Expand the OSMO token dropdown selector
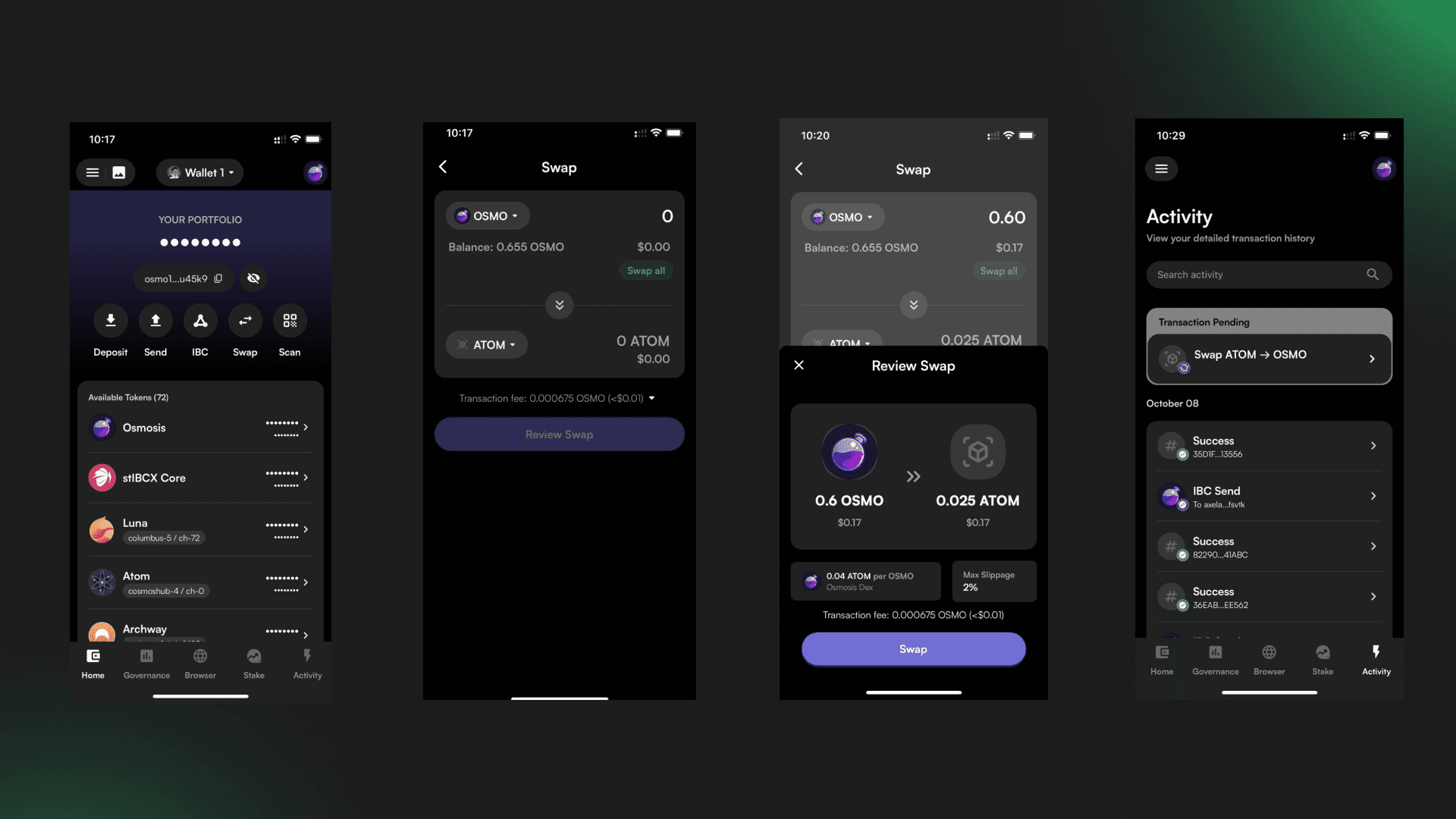This screenshot has width=1456, height=819. point(485,215)
